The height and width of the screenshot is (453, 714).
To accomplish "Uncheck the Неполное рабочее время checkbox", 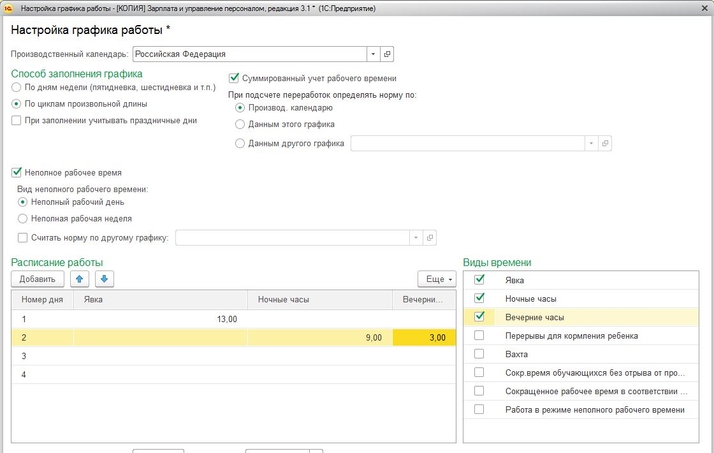I will [x=16, y=172].
